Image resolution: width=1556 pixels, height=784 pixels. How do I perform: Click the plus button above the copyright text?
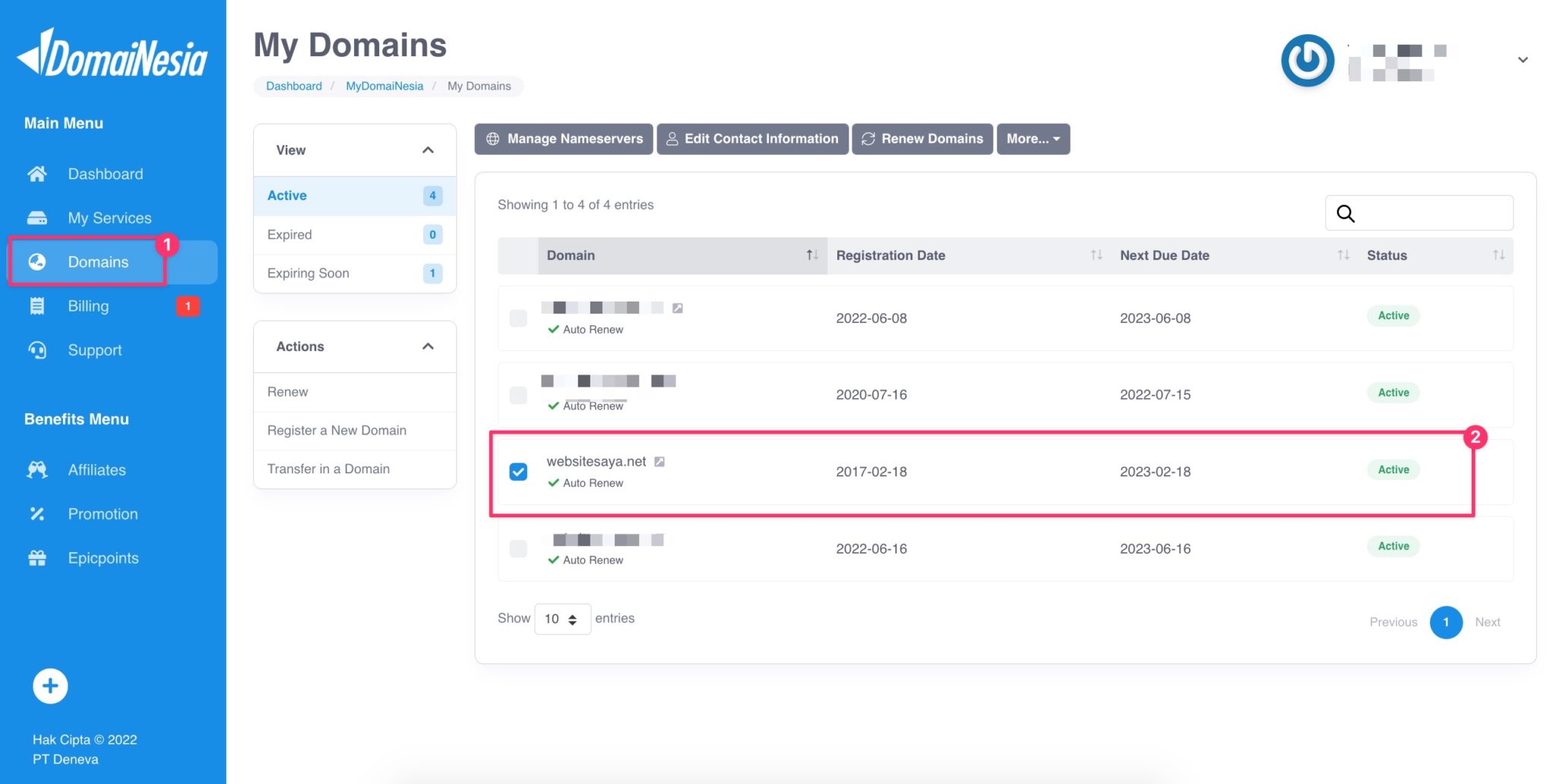click(x=49, y=685)
